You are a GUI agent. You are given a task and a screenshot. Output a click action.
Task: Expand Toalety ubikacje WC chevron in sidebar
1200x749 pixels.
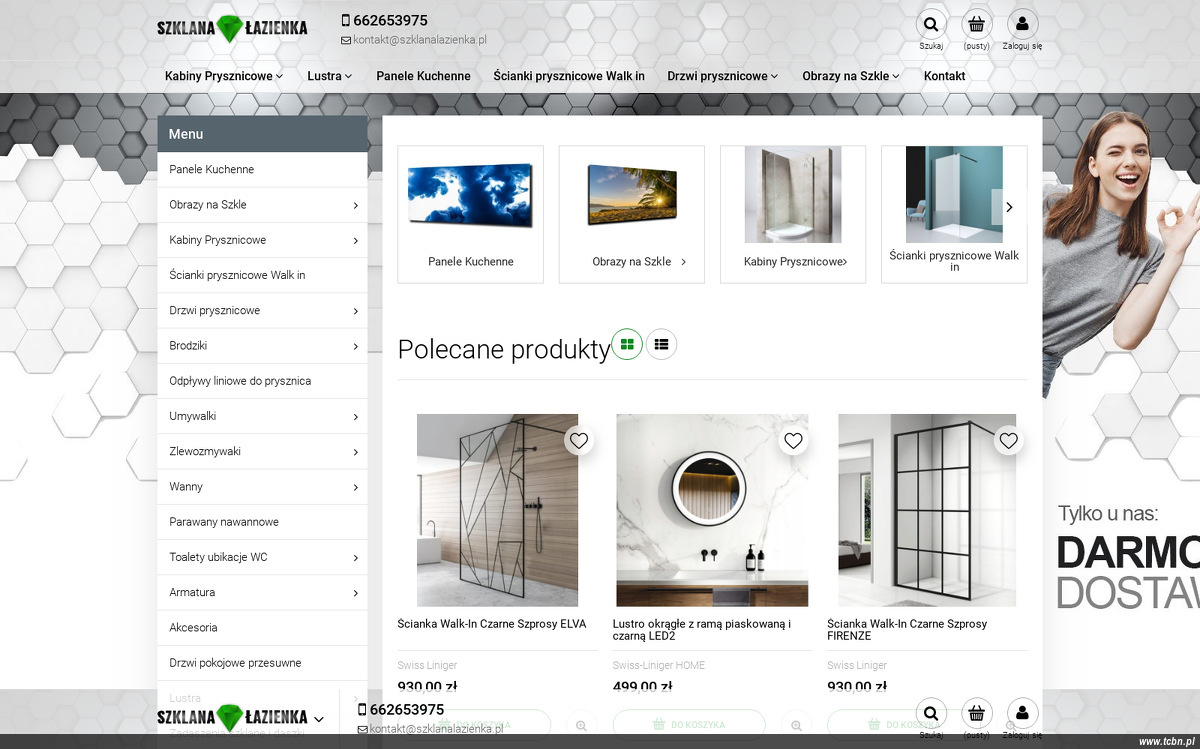(x=355, y=557)
